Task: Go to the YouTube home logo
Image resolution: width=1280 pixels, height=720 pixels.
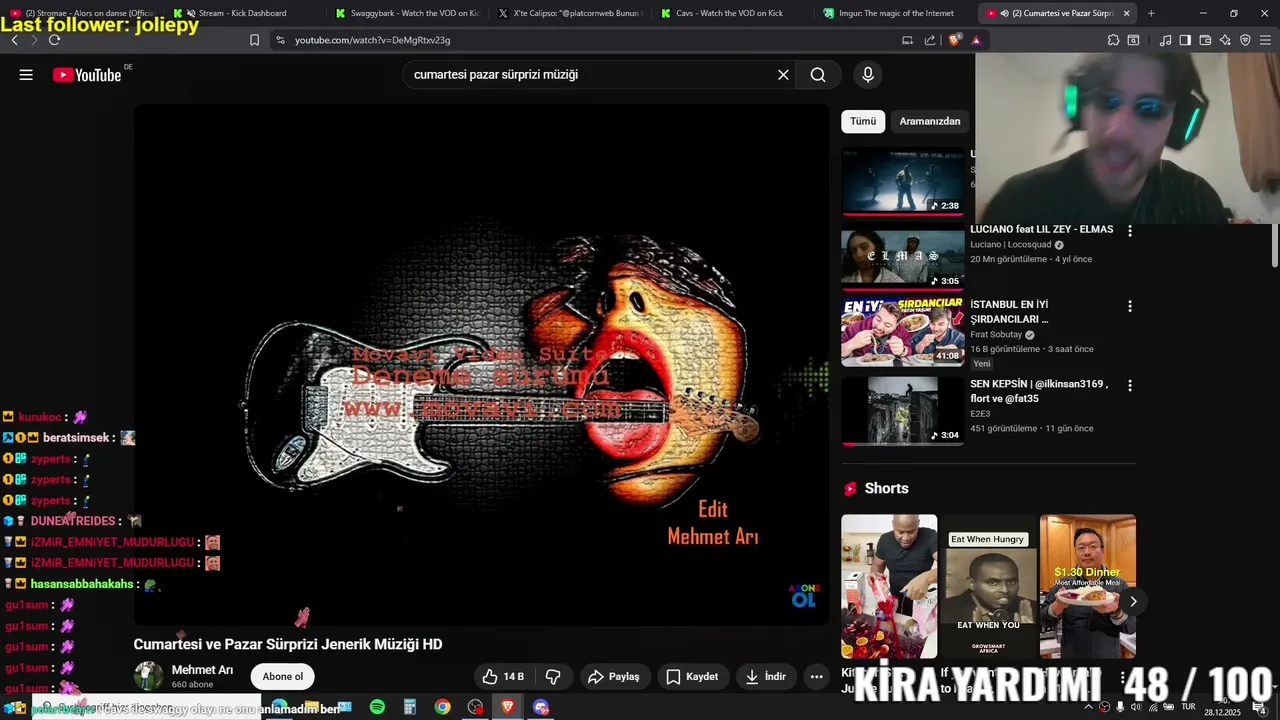Action: pos(87,75)
